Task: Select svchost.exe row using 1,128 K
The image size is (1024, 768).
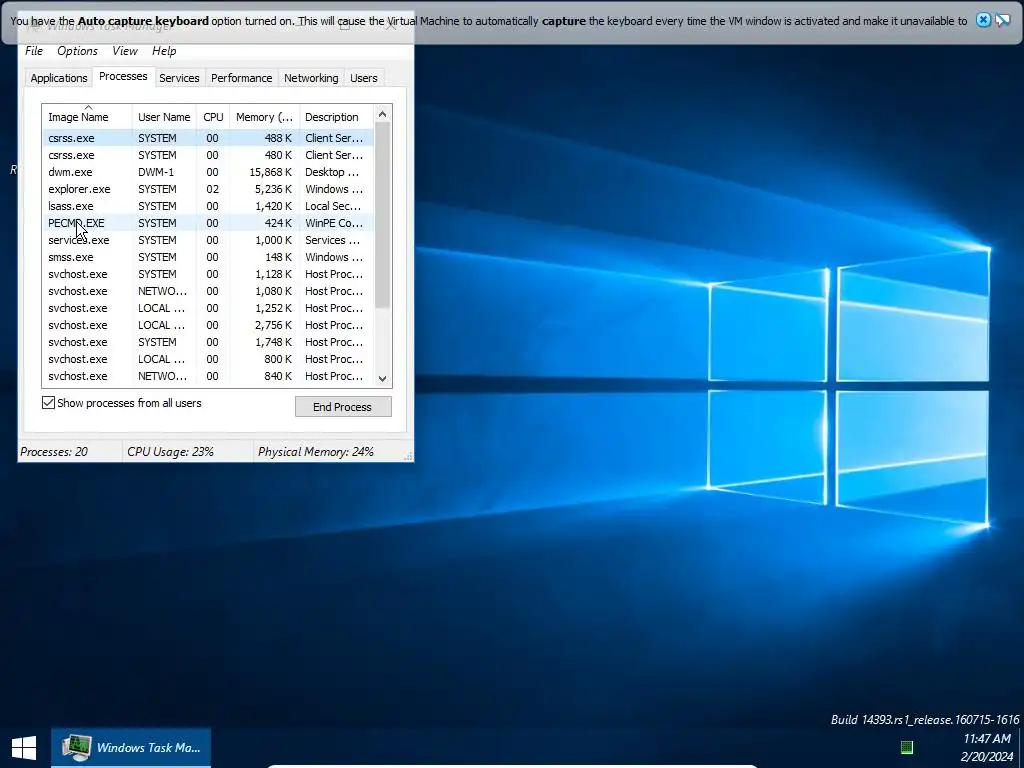Action: coord(208,274)
